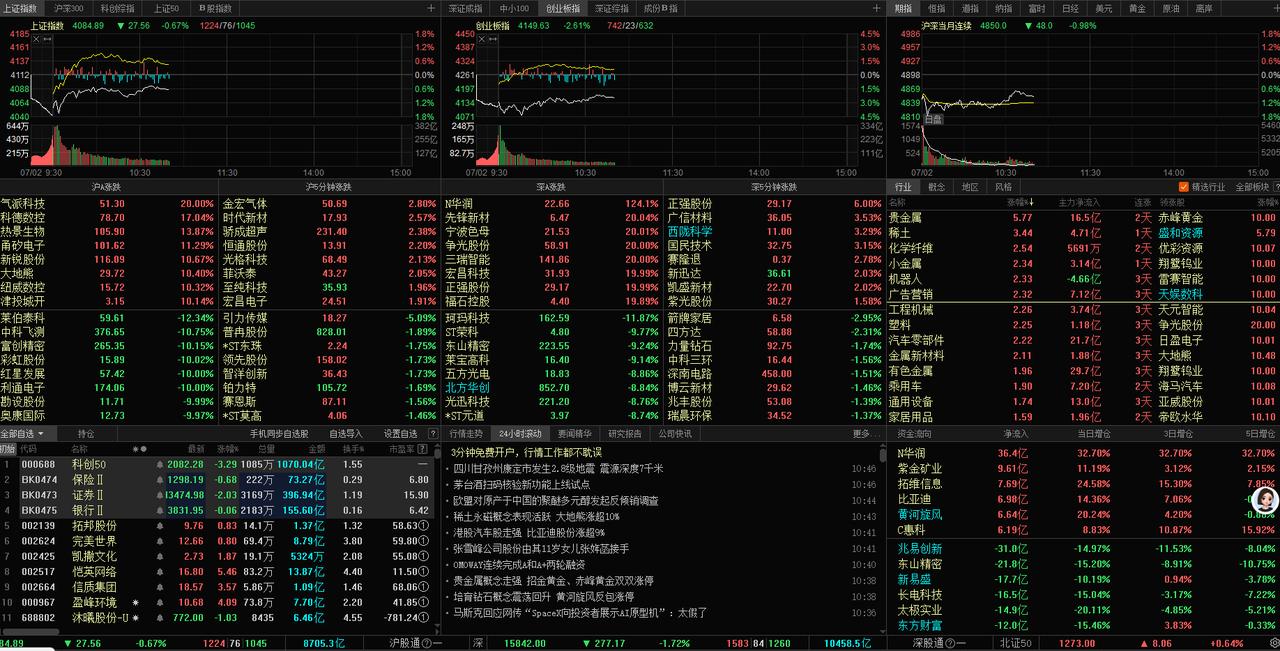Click the alert bell for 盈峰环境
1280x651 pixels.
click(160, 602)
